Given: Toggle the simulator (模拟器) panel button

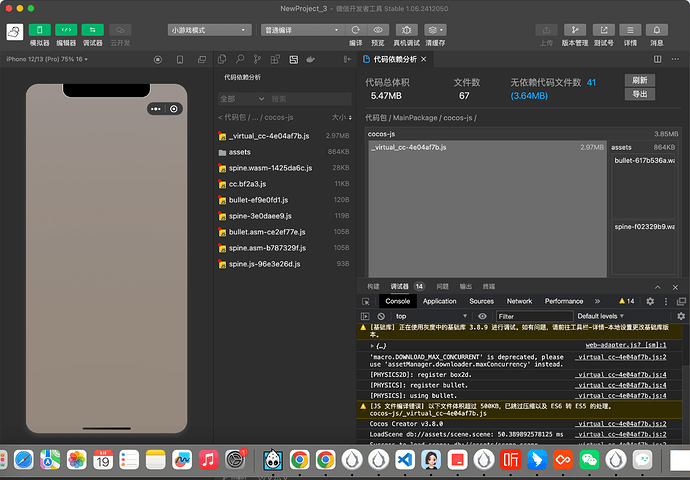Looking at the screenshot, I should click(40, 30).
